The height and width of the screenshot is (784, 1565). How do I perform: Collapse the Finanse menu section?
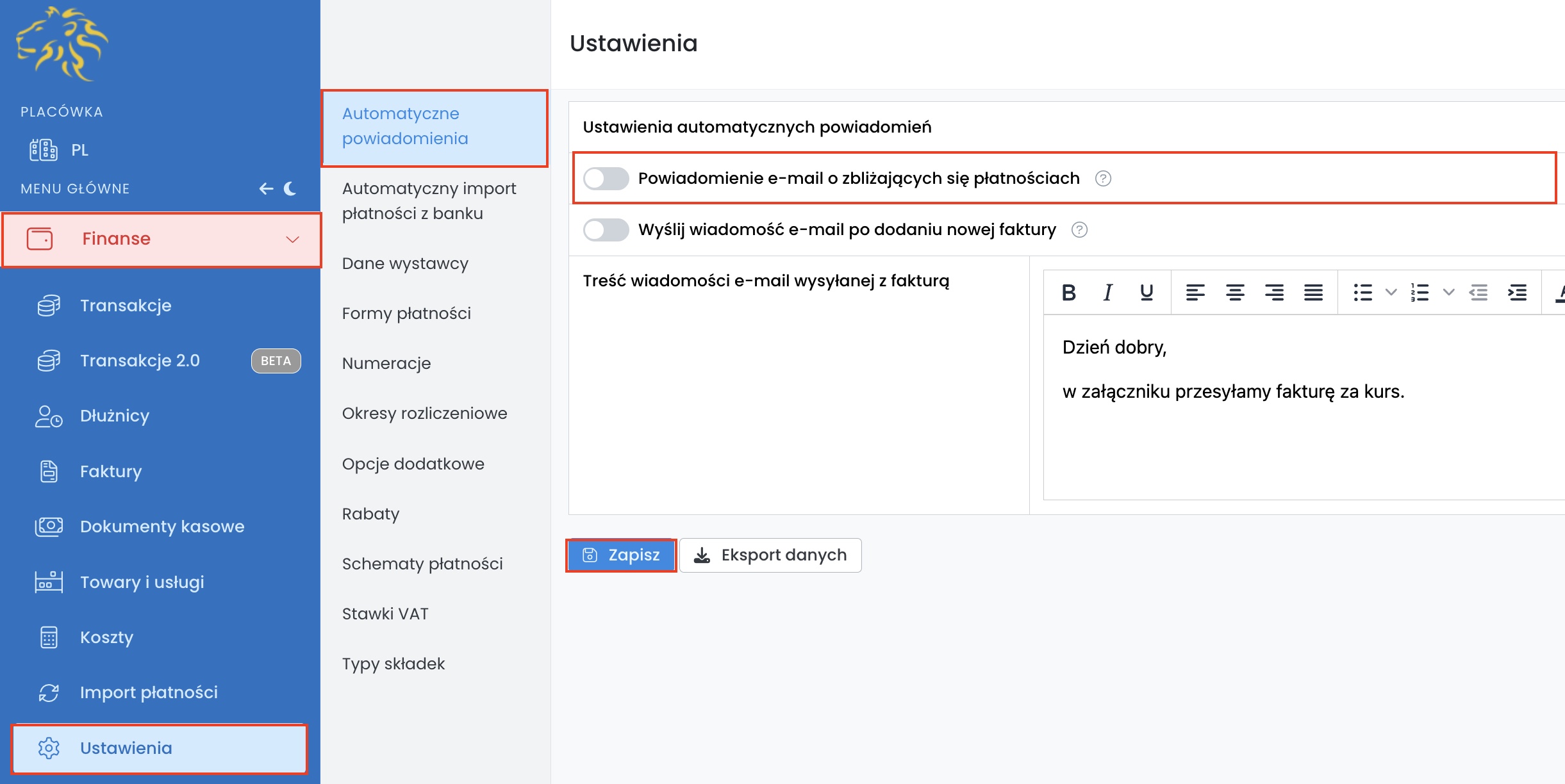pyautogui.click(x=292, y=240)
